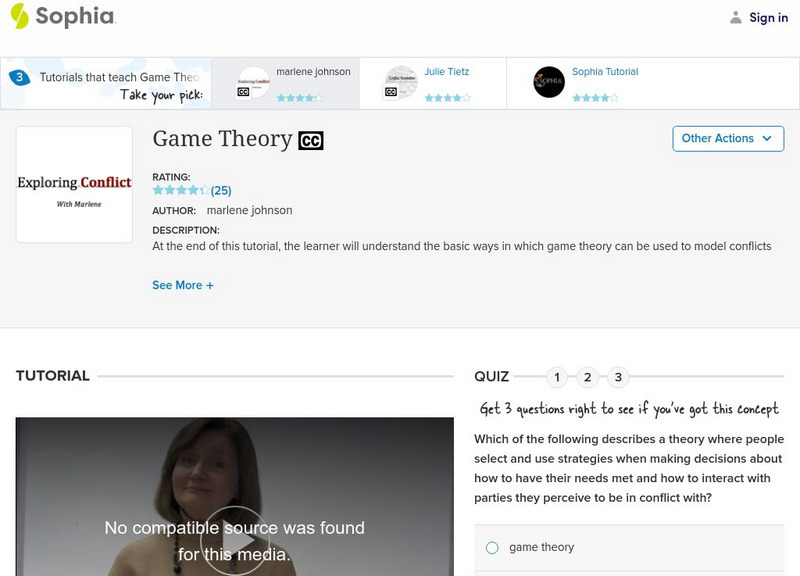This screenshot has width=800, height=576.
Task: Click star rating under Sophia Tutorial tab
Action: coord(595,97)
